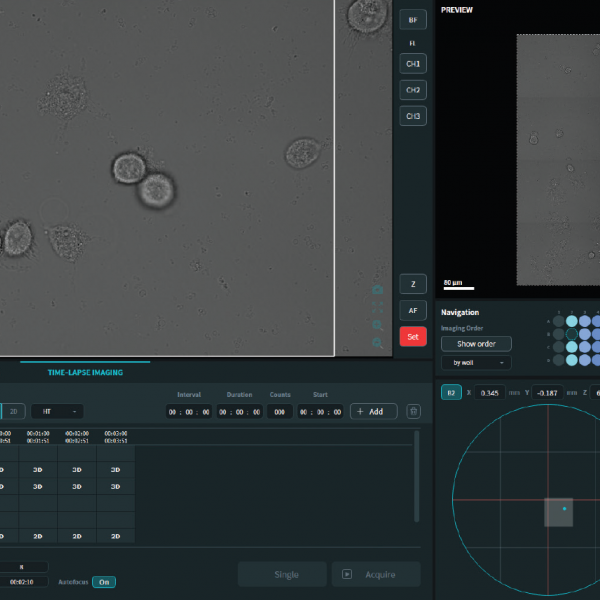600x600 pixels.
Task: Click the Z focus button
Action: 412,284
